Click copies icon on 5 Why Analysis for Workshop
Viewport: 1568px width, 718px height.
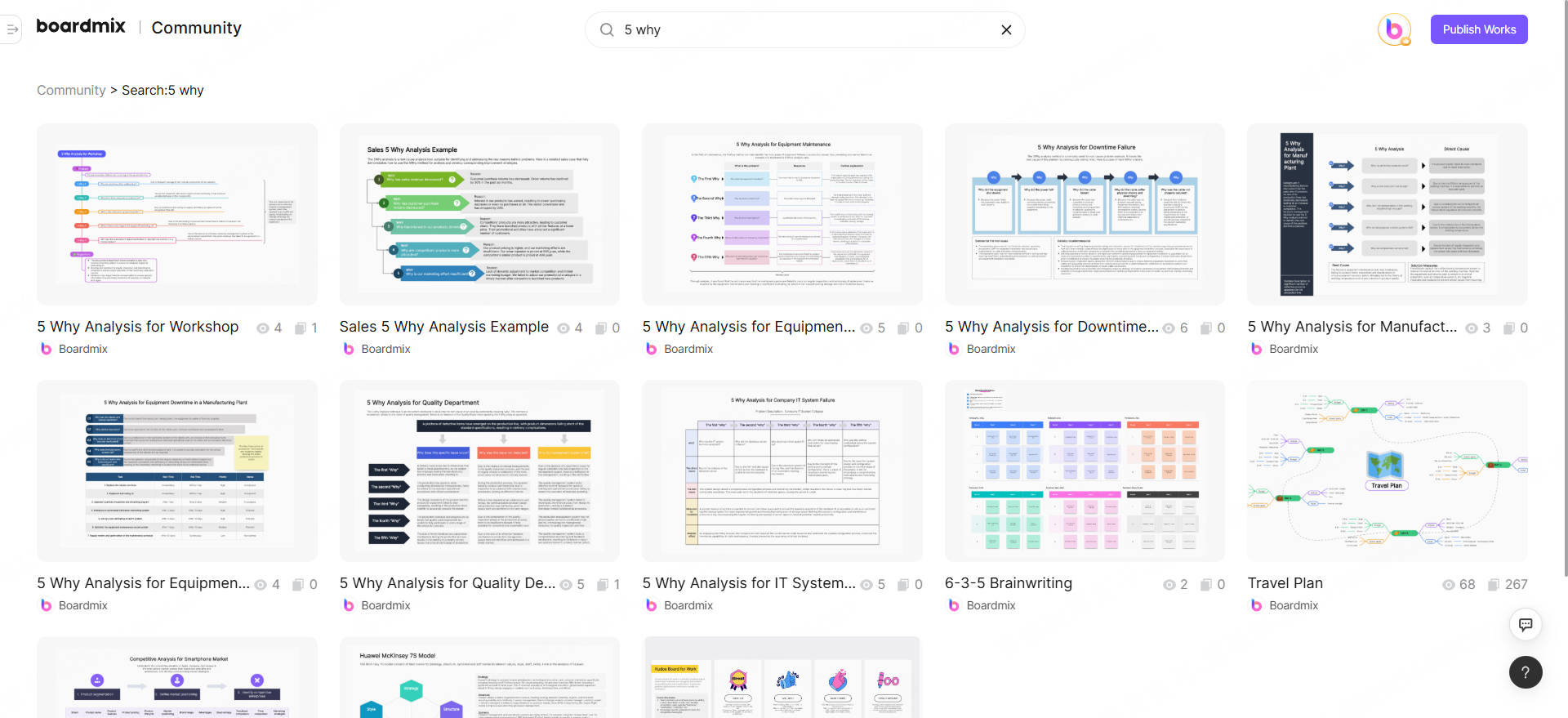pos(300,328)
